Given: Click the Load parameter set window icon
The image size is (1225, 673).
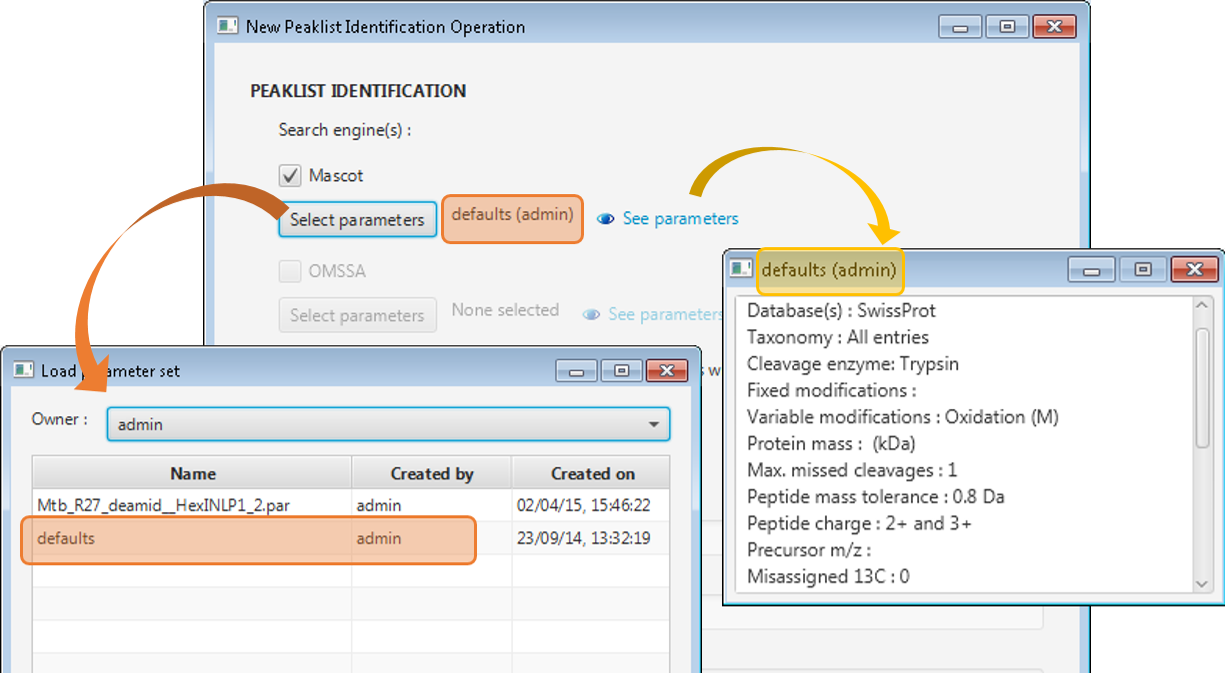Looking at the screenshot, I should pos(23,371).
